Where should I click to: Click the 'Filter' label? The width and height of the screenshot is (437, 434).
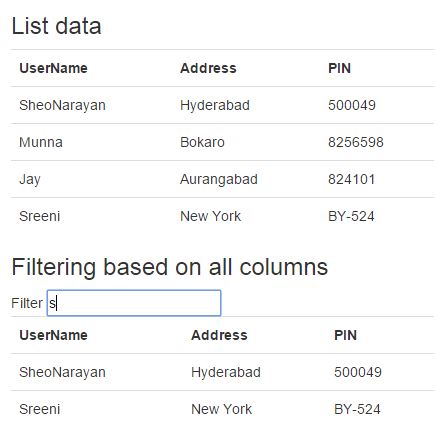point(27,303)
